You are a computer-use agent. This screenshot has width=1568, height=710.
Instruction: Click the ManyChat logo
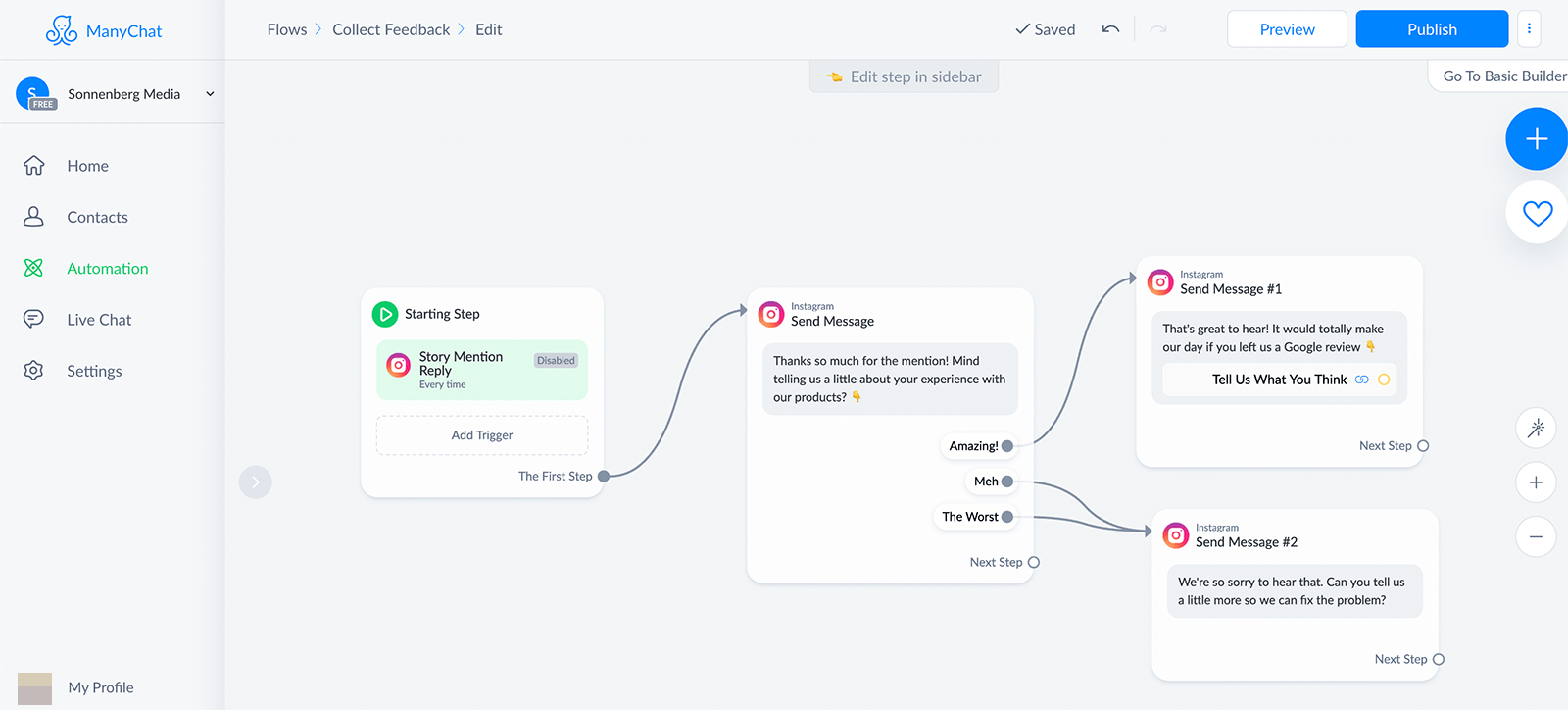pos(104,30)
